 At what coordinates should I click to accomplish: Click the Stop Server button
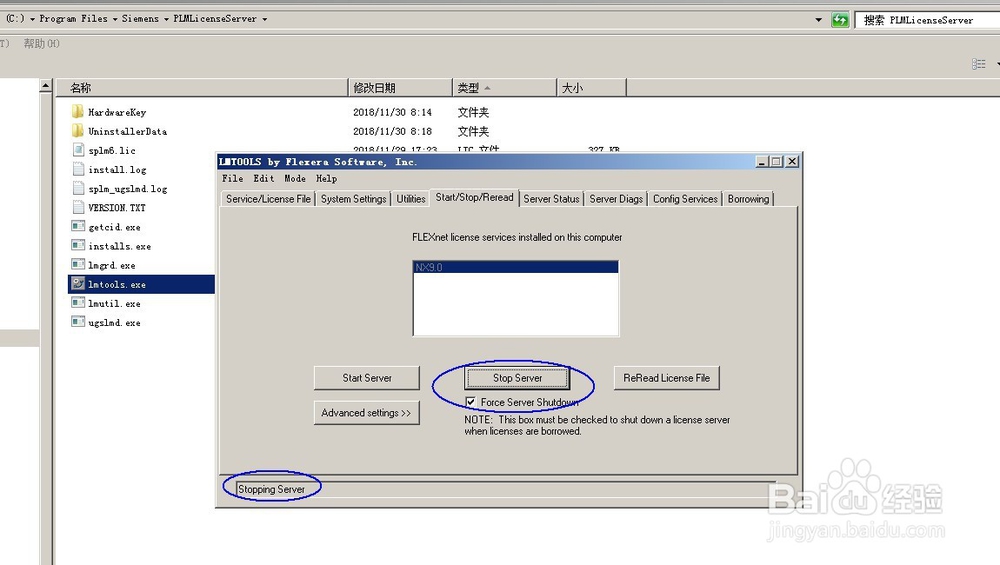click(x=517, y=378)
